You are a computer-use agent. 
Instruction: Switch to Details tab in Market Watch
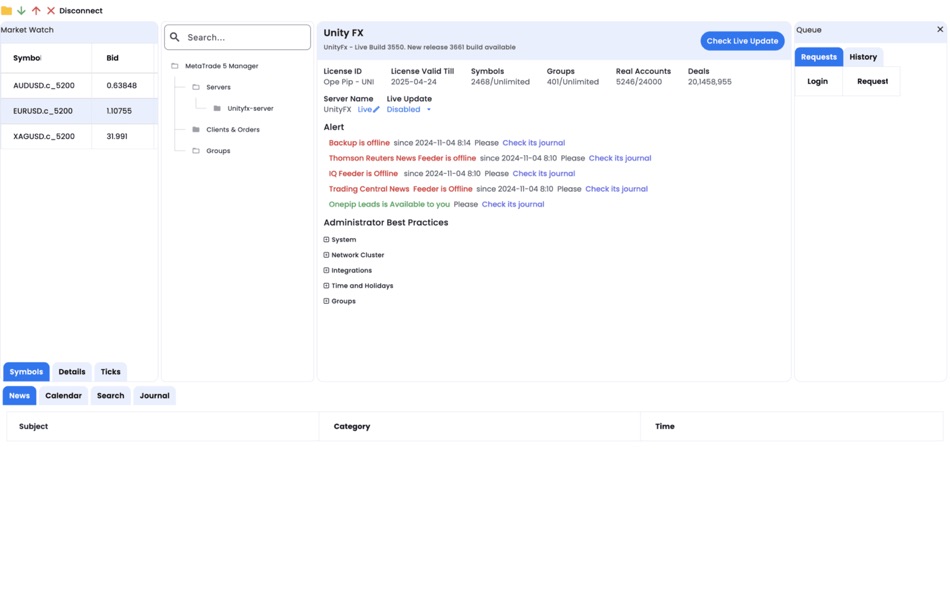click(72, 372)
